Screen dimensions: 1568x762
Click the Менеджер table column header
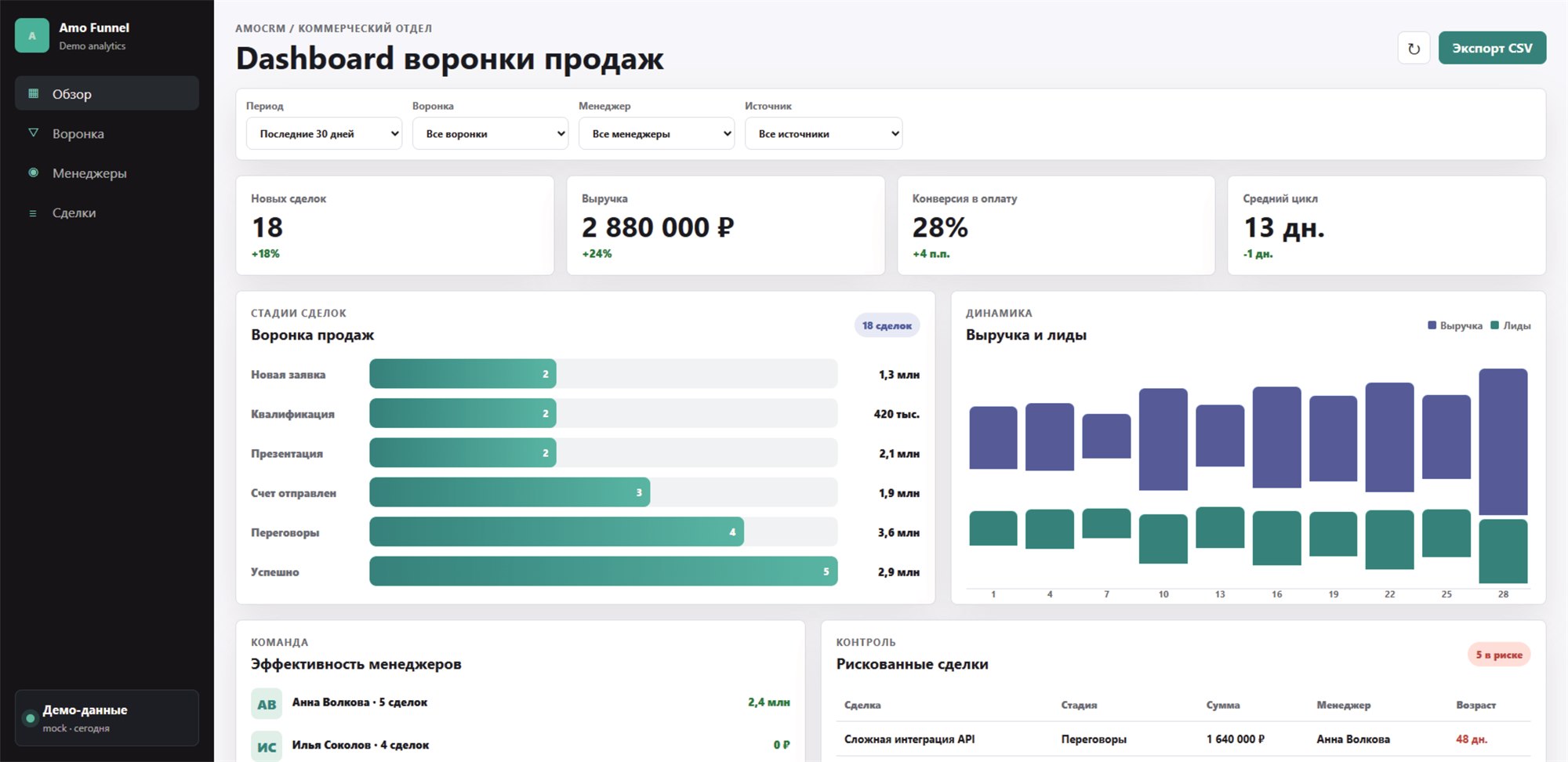1344,705
